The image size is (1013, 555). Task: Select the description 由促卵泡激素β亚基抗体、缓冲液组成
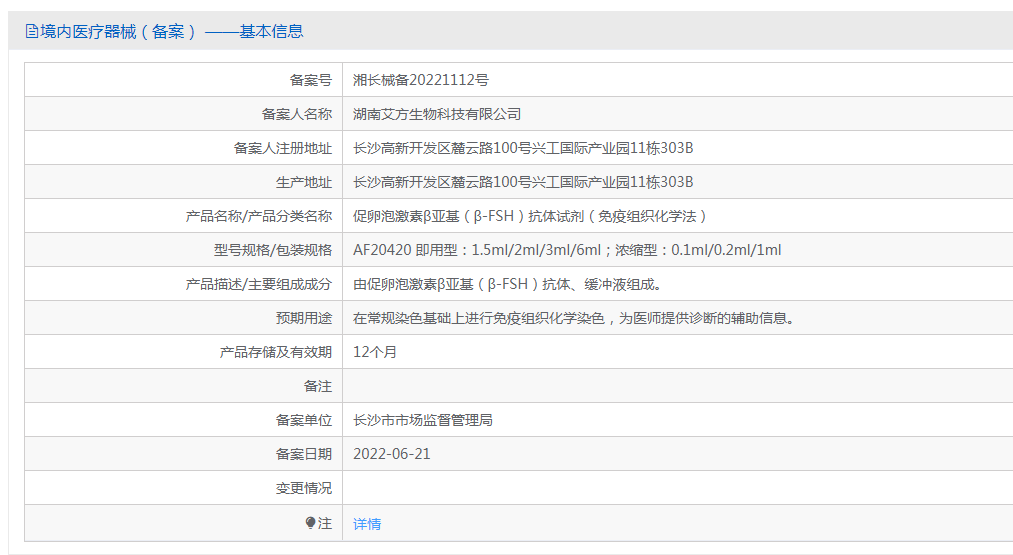(x=508, y=284)
